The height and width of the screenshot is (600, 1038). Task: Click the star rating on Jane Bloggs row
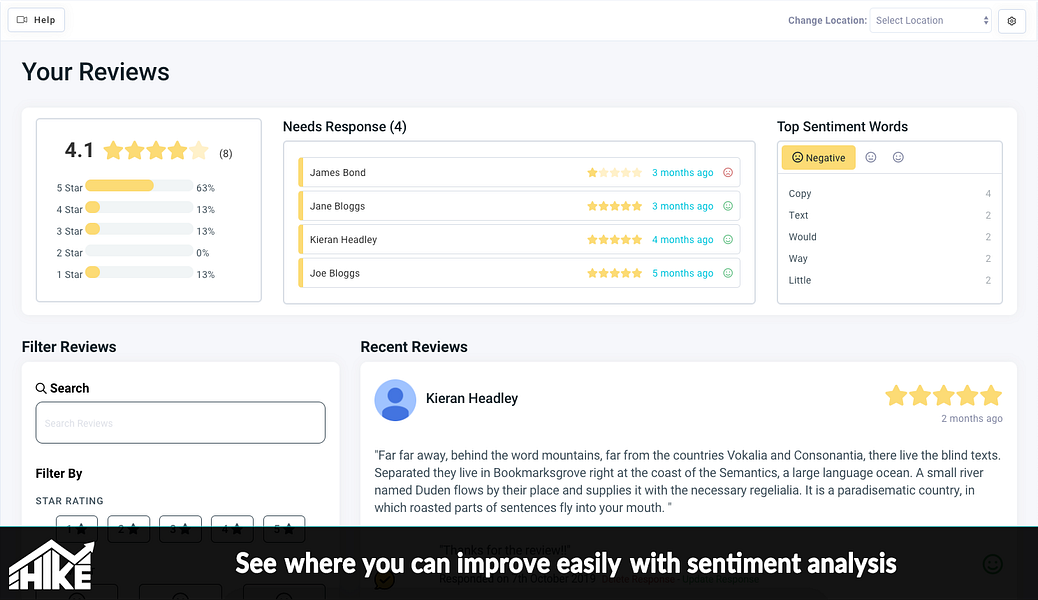[614, 206]
